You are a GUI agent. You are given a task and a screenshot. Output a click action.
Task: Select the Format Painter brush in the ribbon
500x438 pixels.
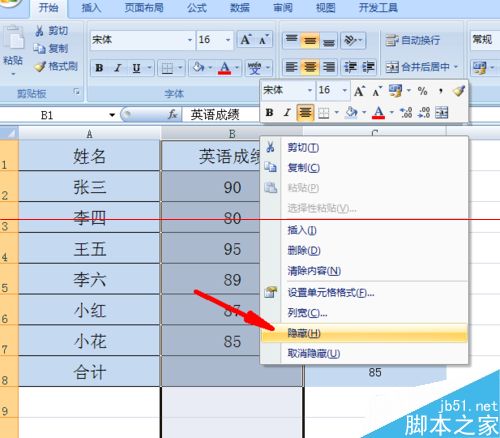coord(40,66)
